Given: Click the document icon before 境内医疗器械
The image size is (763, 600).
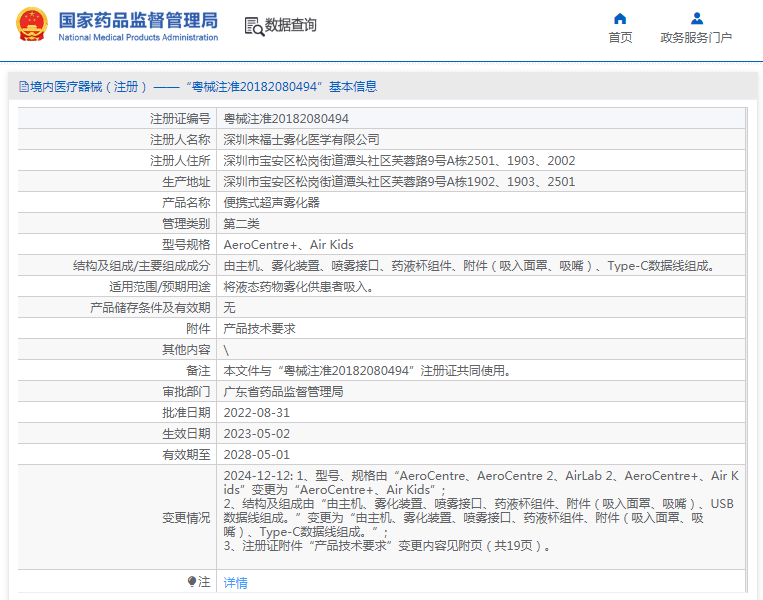Looking at the screenshot, I should click(x=22, y=87).
